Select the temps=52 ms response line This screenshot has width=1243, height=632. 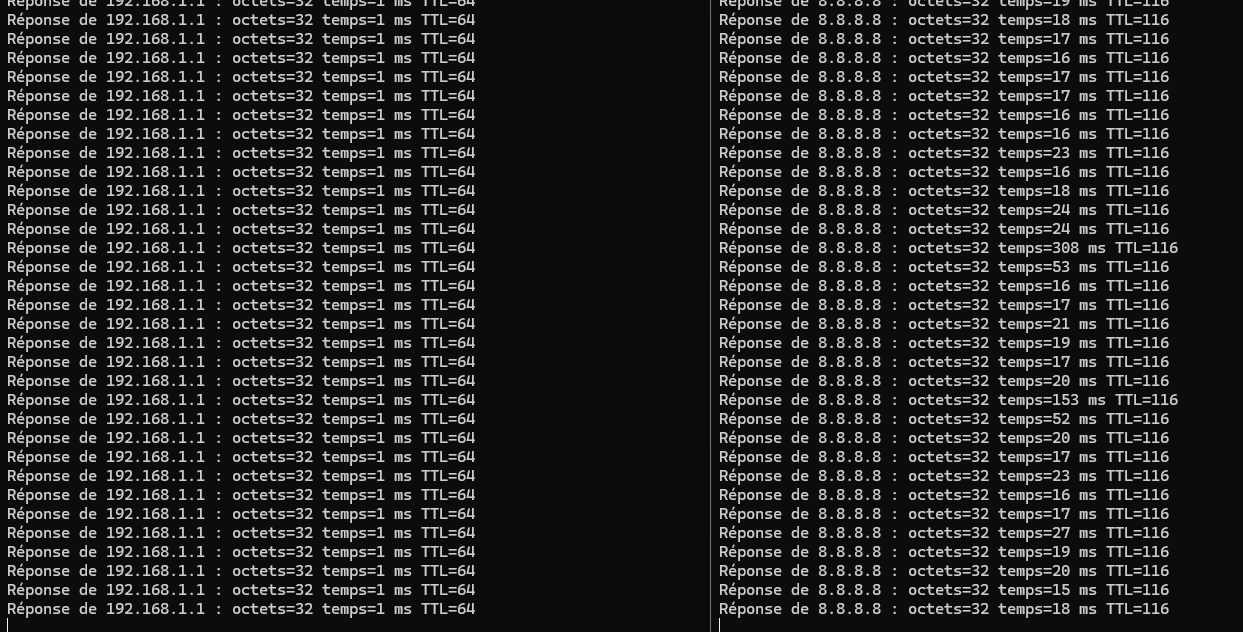(x=944, y=419)
